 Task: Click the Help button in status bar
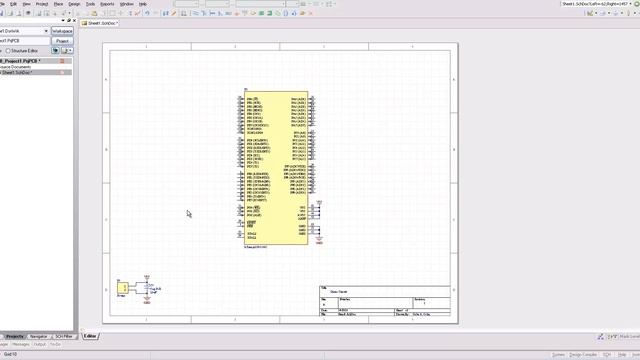(x=622, y=355)
